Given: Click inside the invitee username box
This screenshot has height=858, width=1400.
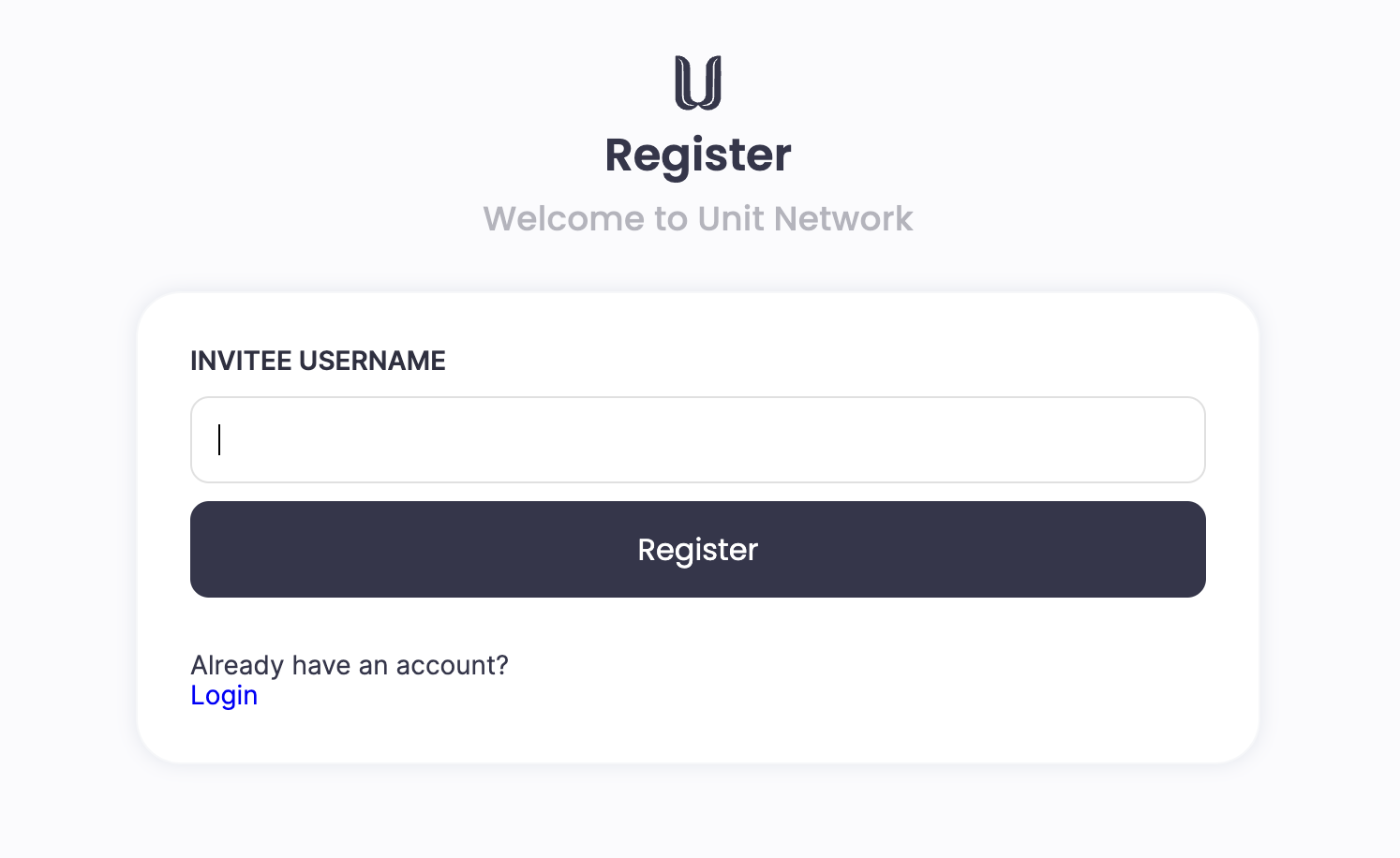Looking at the screenshot, I should coord(698,439).
